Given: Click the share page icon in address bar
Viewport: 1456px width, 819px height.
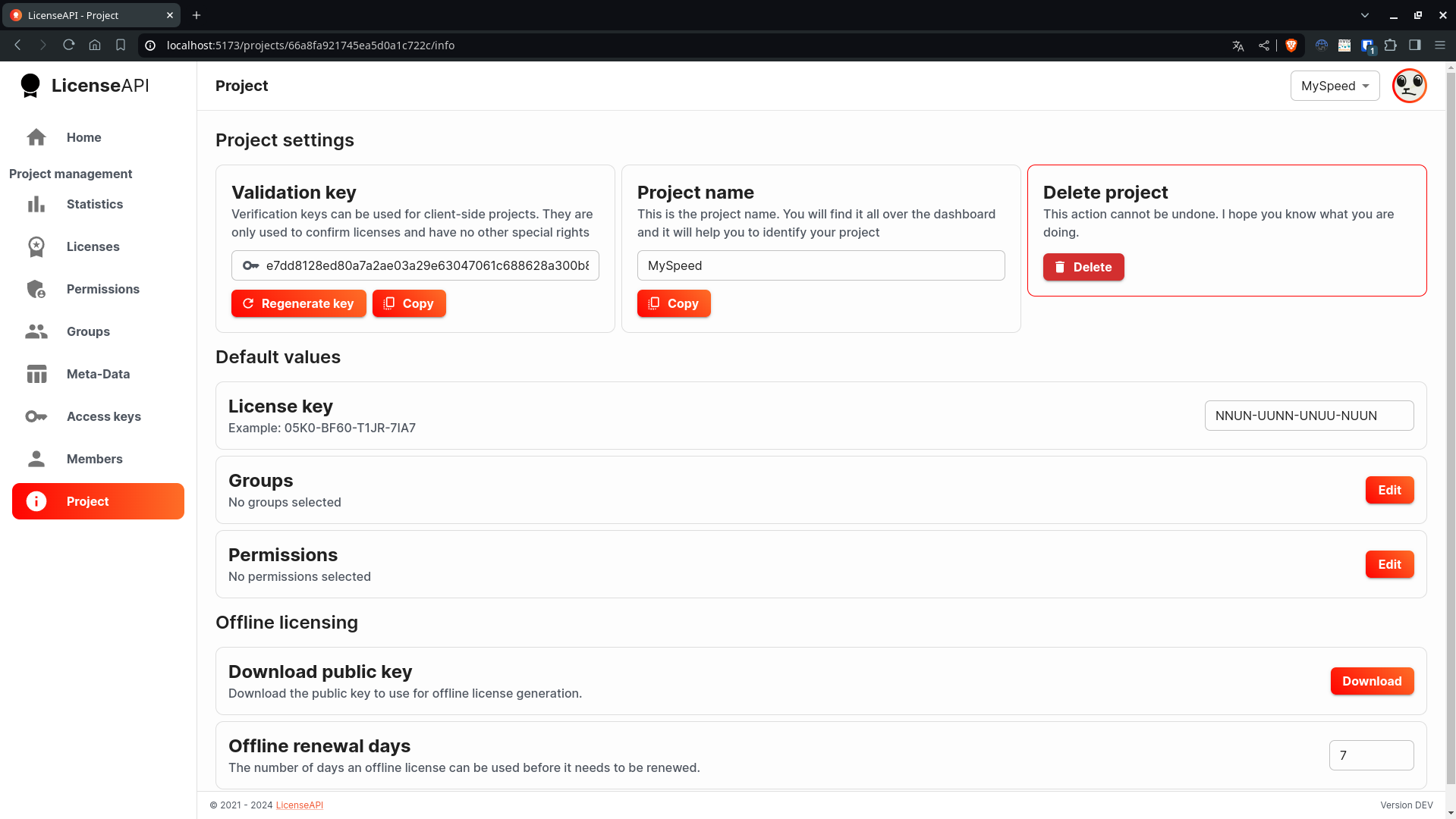Looking at the screenshot, I should (x=1263, y=45).
